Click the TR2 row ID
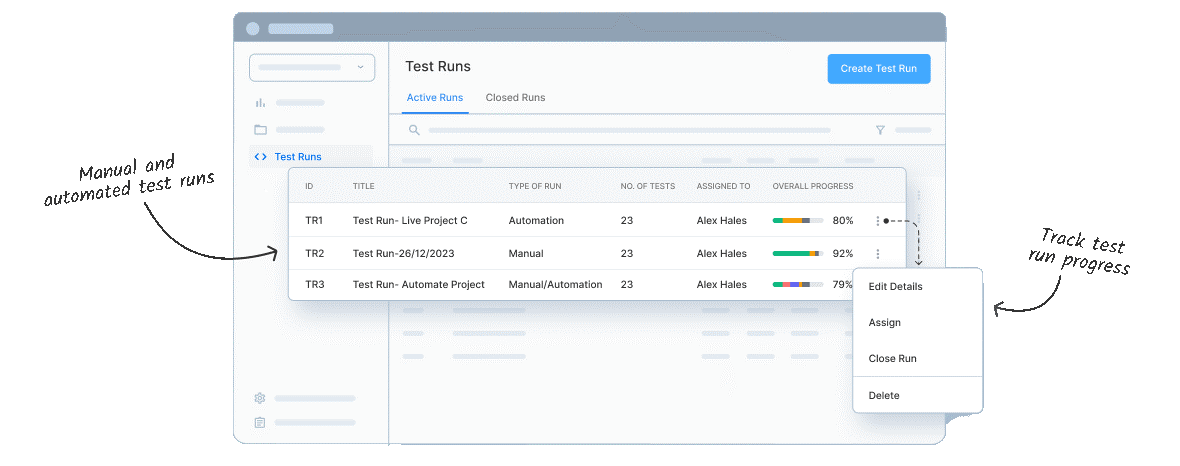 click(315, 254)
